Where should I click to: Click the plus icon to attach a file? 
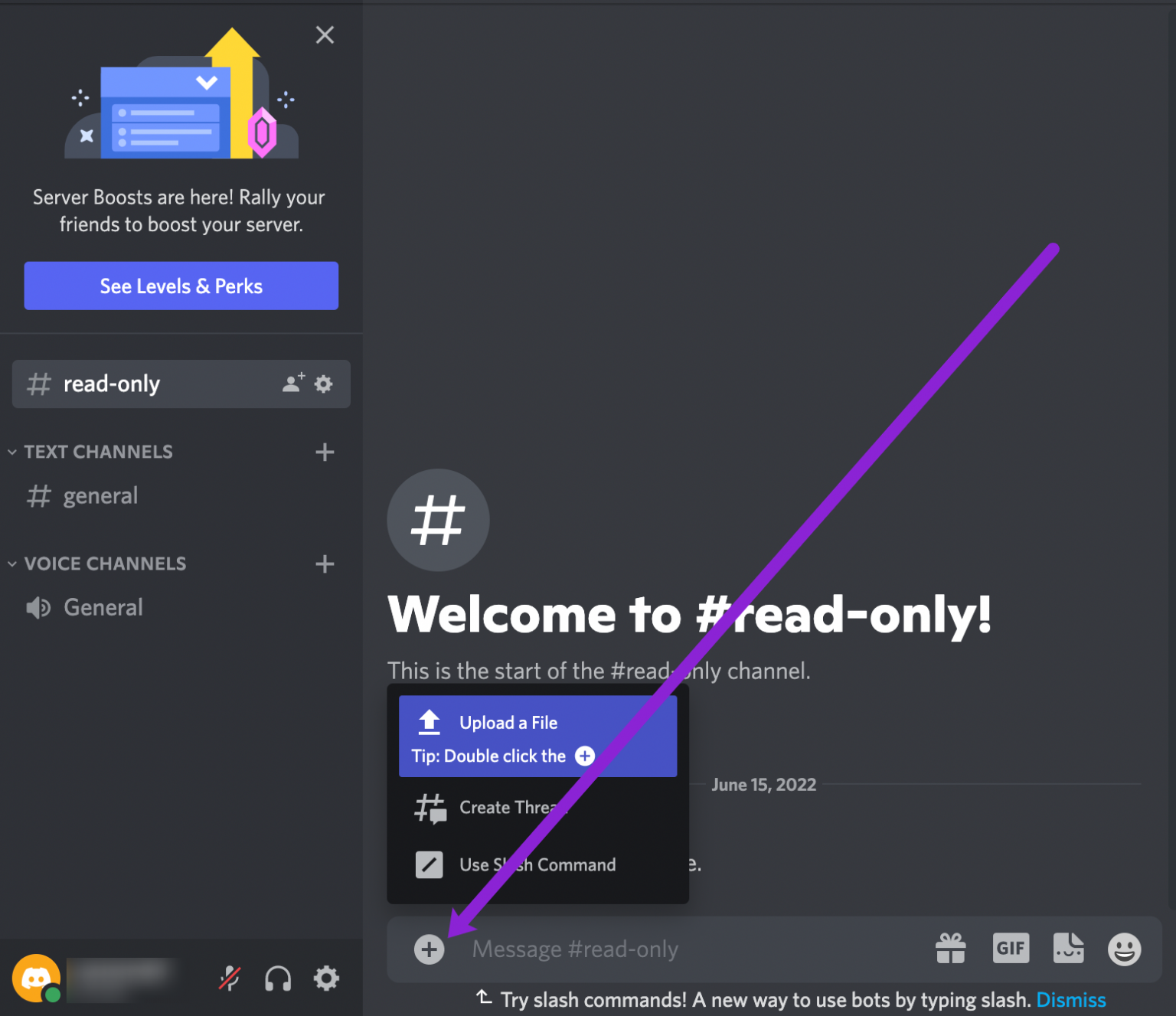point(430,949)
